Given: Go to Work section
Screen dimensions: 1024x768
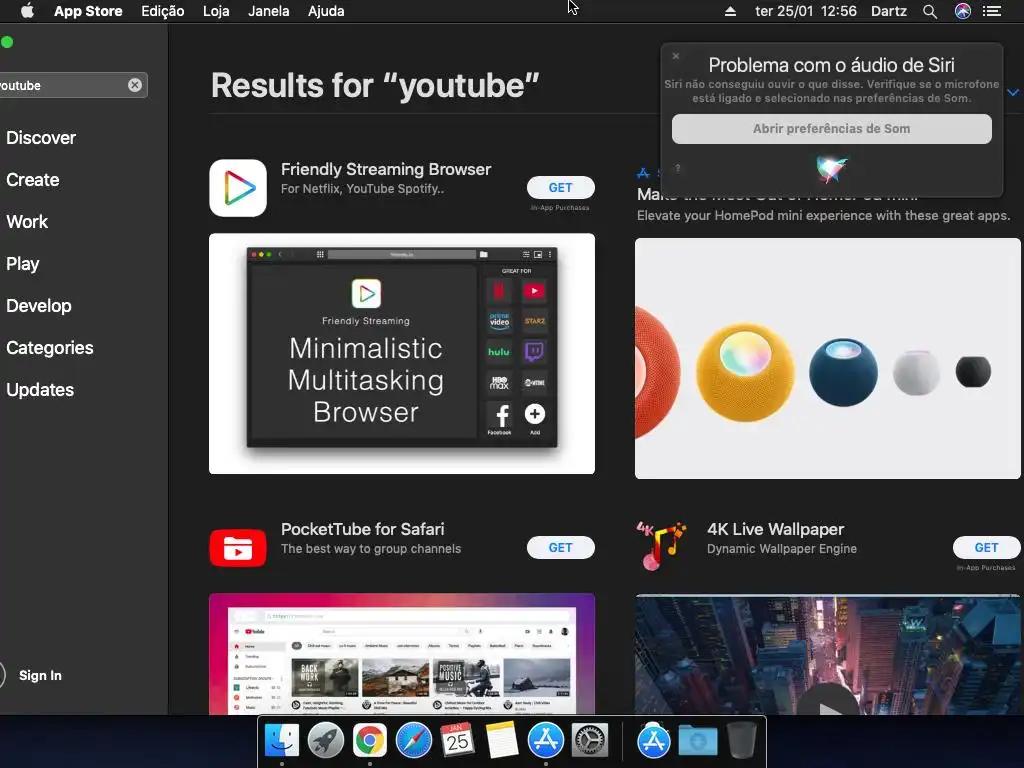Looking at the screenshot, I should (x=27, y=221).
